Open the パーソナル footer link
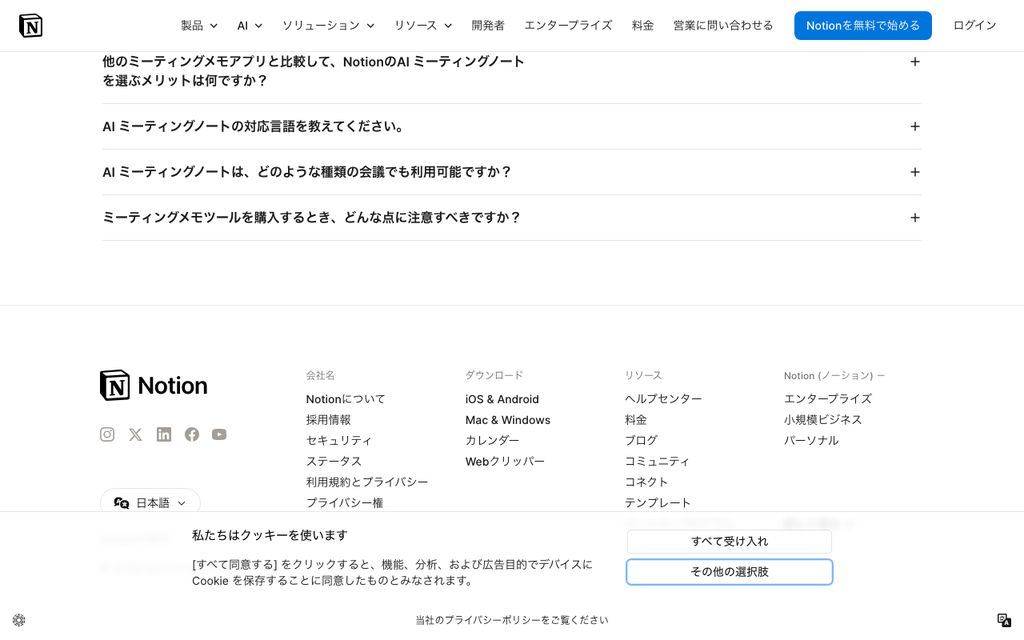 (x=811, y=441)
